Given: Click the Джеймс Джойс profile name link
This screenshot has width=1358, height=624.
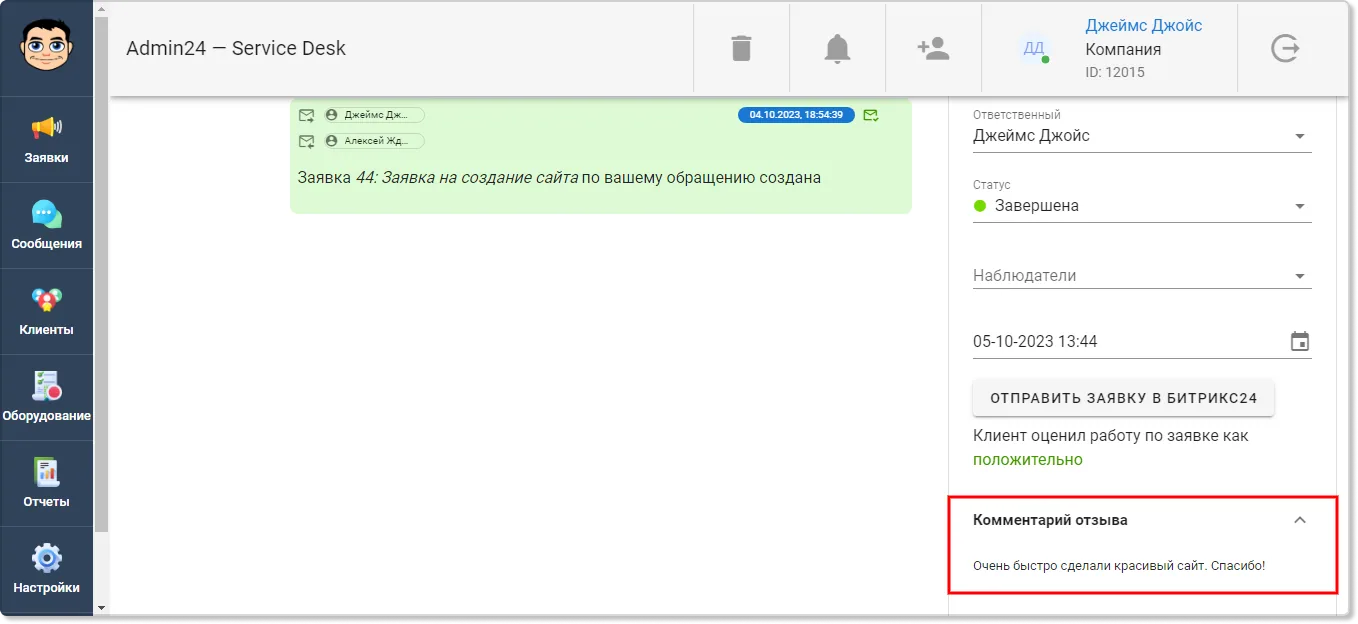Looking at the screenshot, I should pos(1144,26).
